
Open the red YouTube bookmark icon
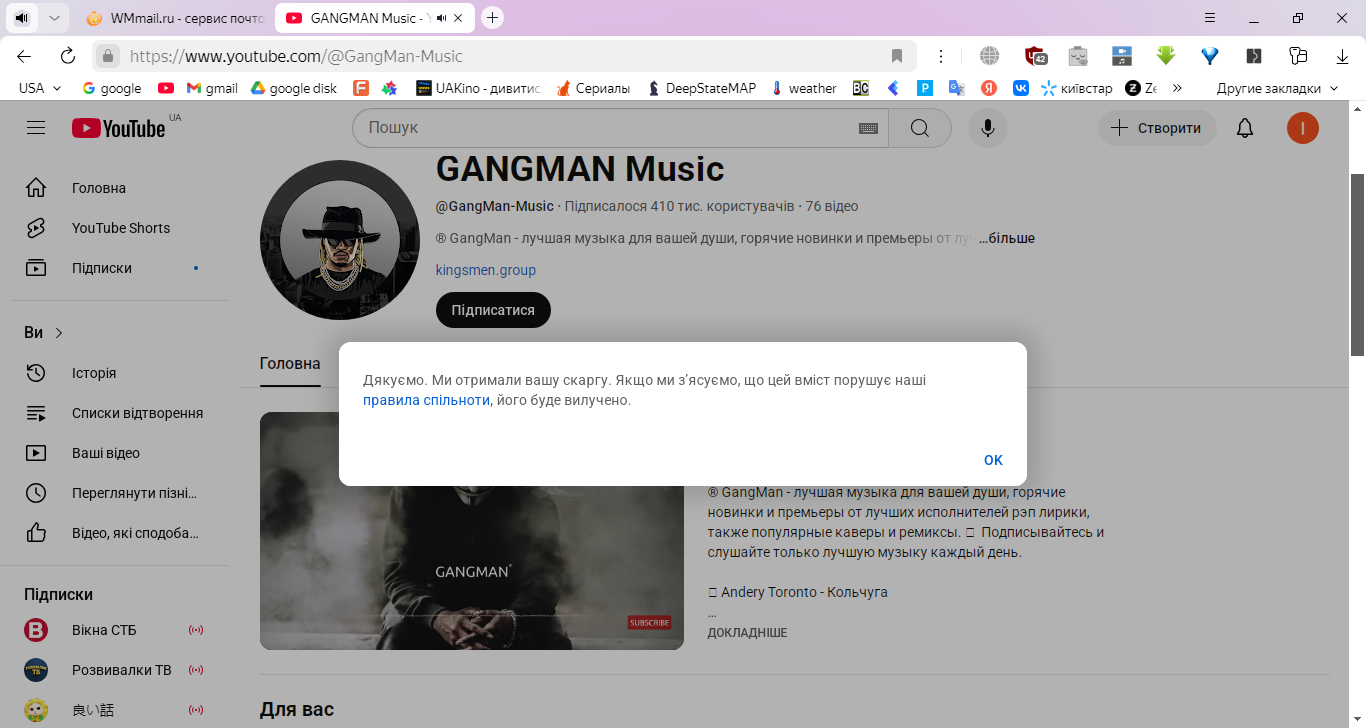166,88
